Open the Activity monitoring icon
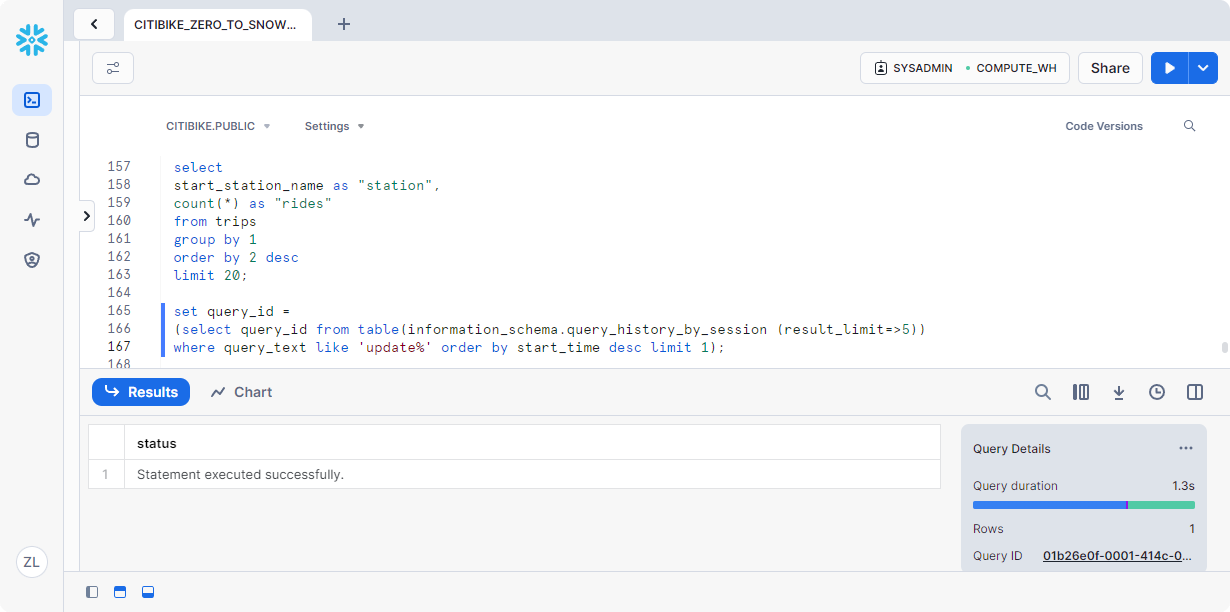This screenshot has height=612, width=1230. click(32, 220)
